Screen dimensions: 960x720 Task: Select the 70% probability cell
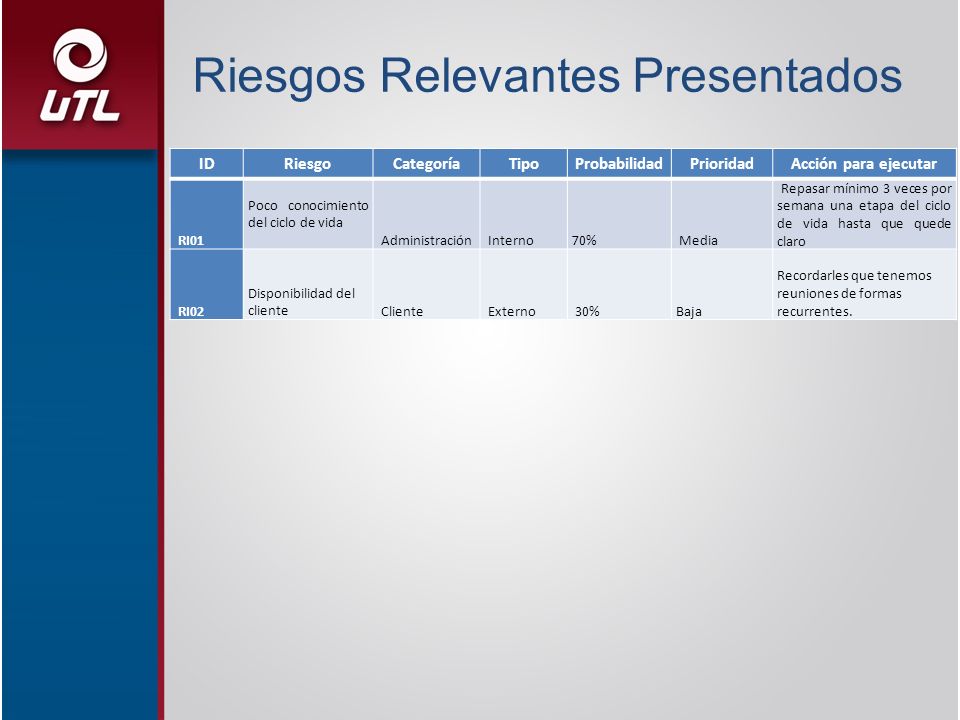point(619,214)
